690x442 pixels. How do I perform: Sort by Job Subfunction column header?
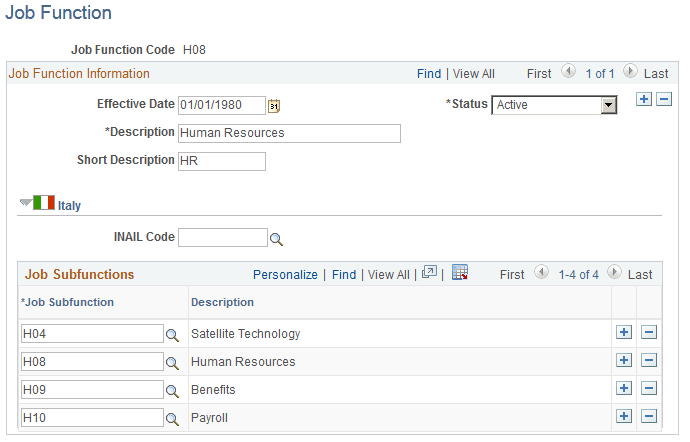(68, 302)
